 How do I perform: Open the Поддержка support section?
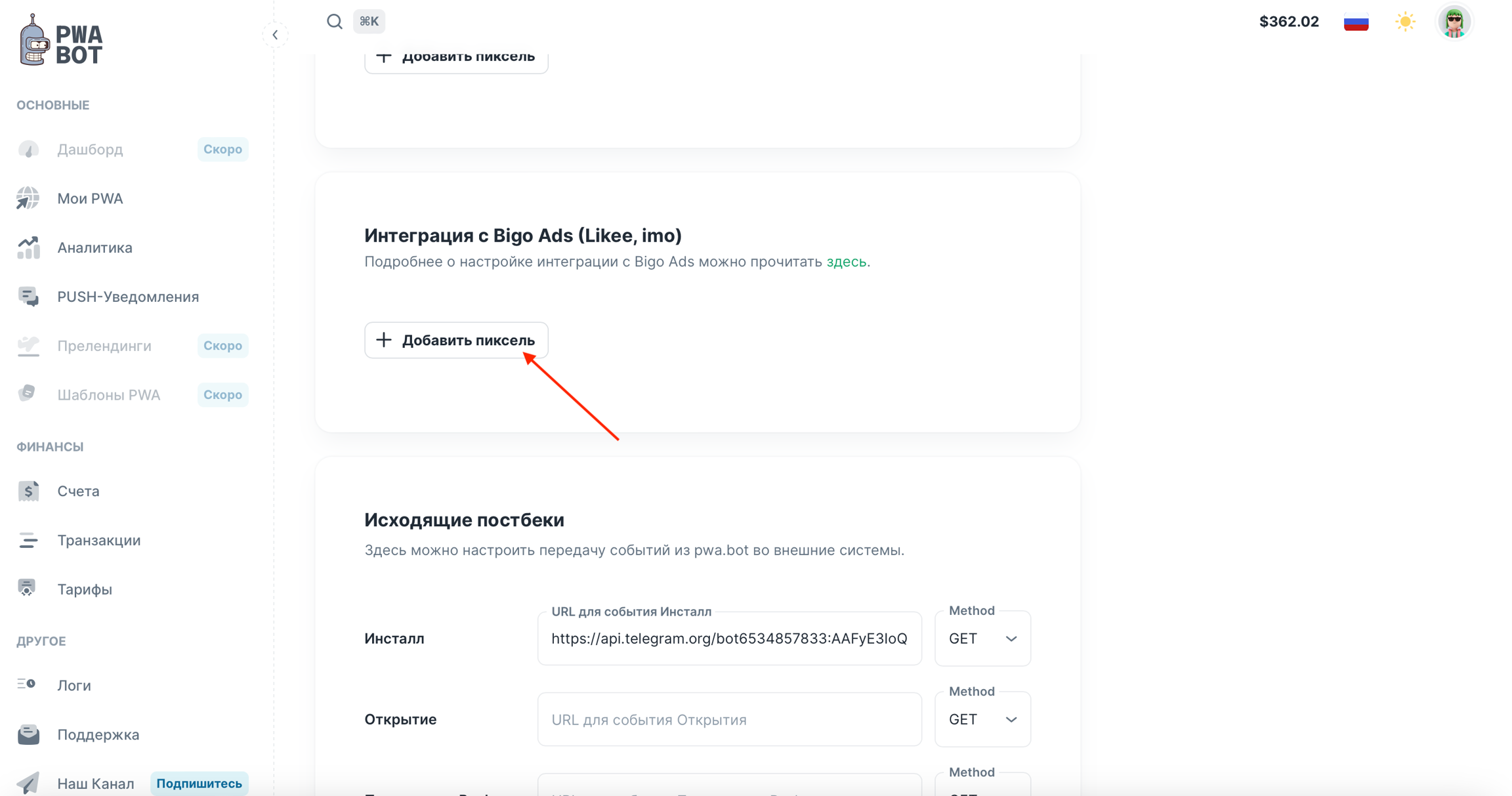click(98, 734)
